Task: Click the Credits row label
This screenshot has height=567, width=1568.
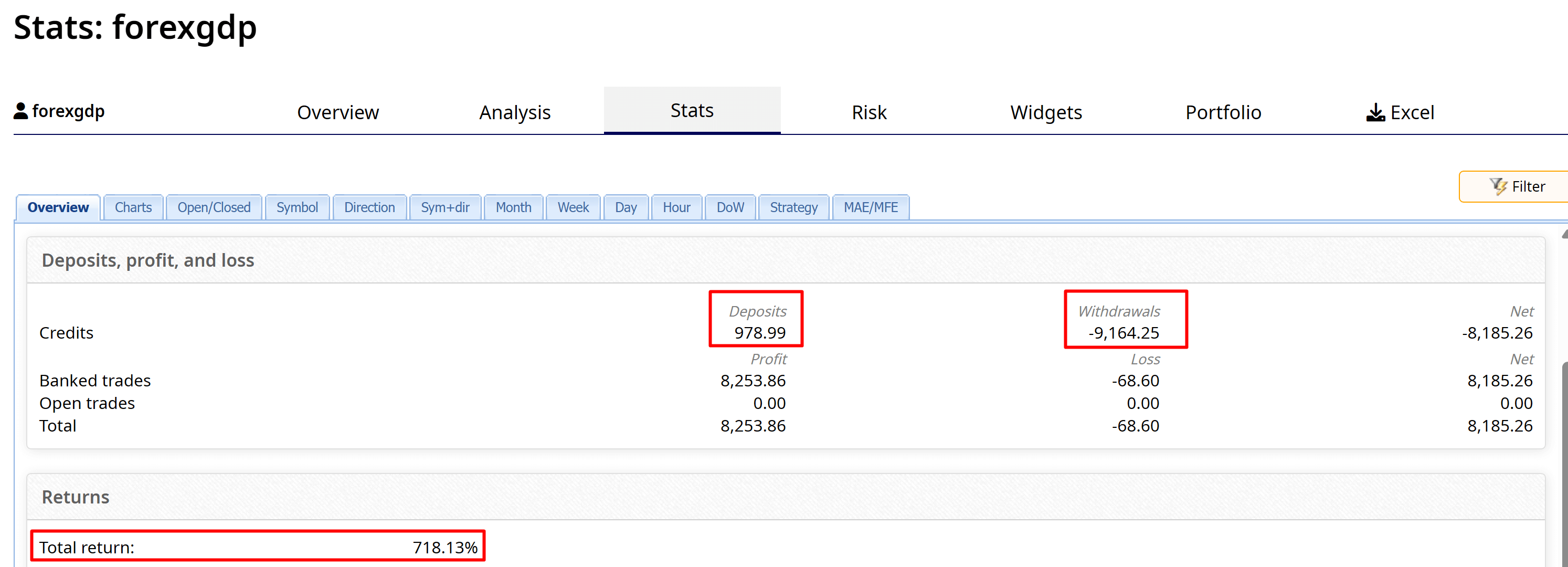Action: tap(66, 332)
